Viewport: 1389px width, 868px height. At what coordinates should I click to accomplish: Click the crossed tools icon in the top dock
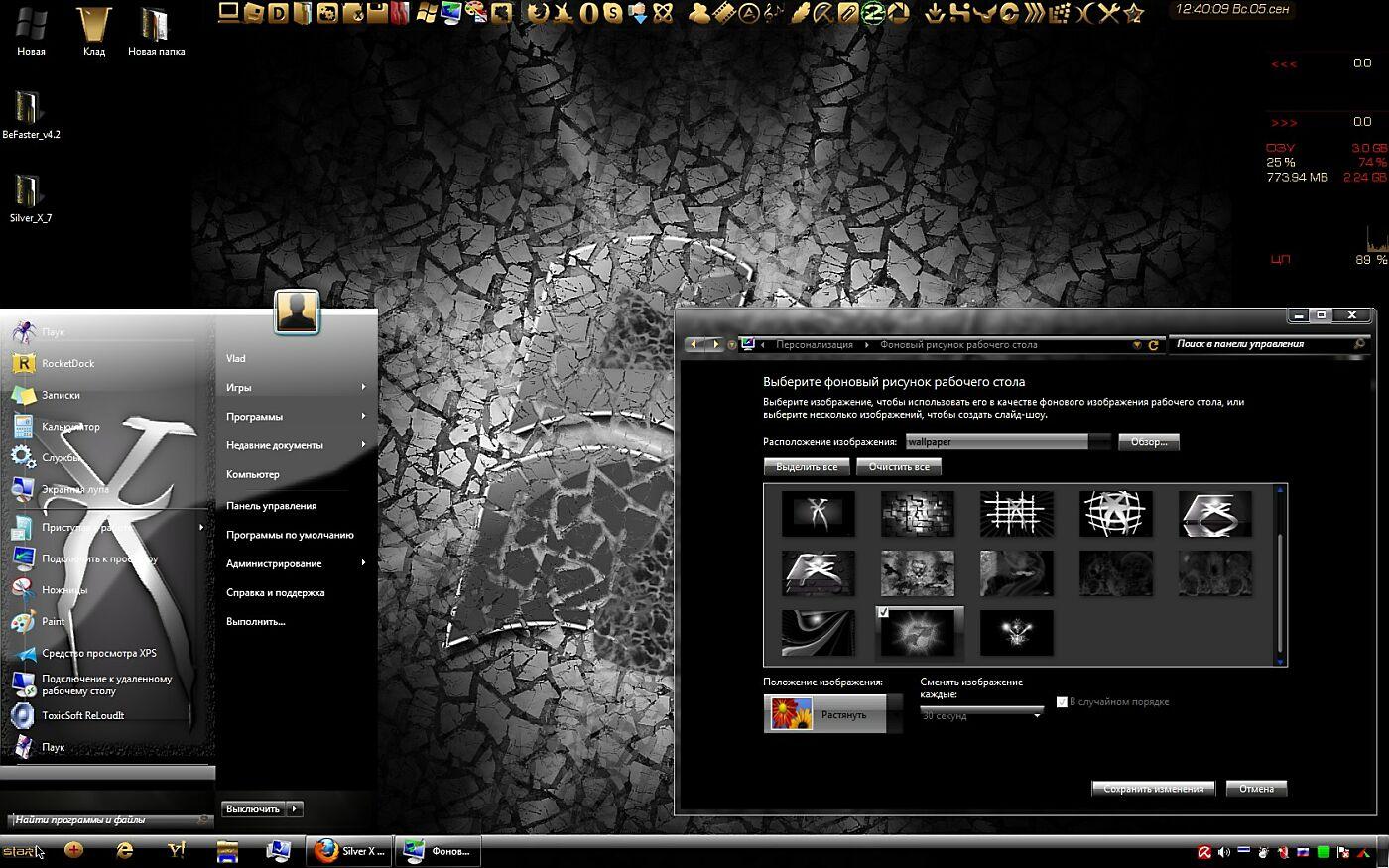(1109, 13)
